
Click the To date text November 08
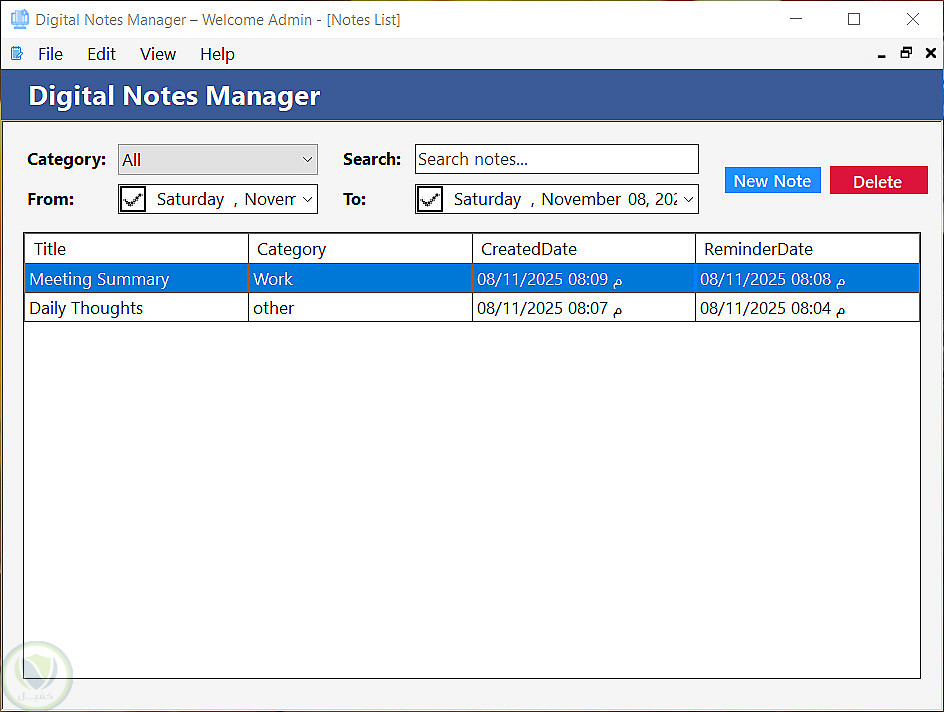[594, 199]
